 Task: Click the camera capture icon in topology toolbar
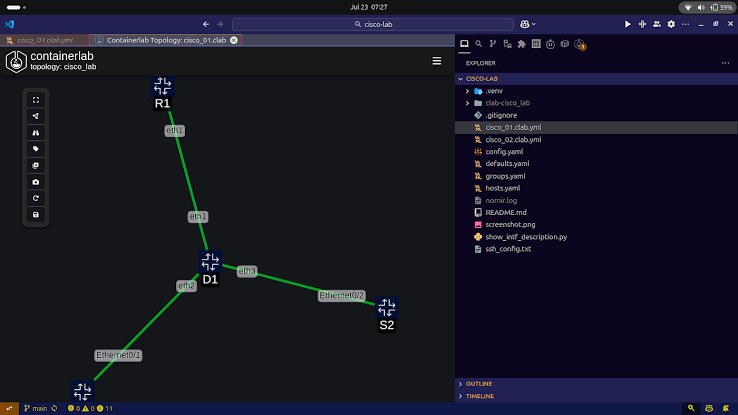pos(36,182)
